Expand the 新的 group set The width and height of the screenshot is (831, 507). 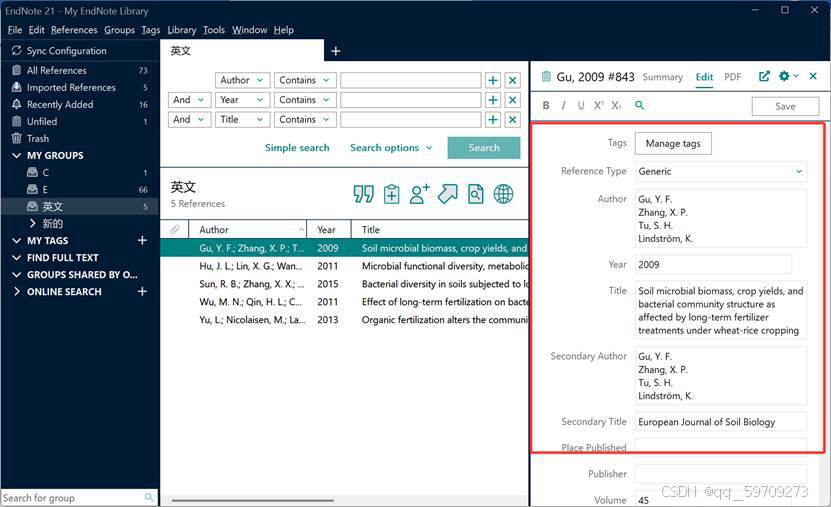pos(33,223)
